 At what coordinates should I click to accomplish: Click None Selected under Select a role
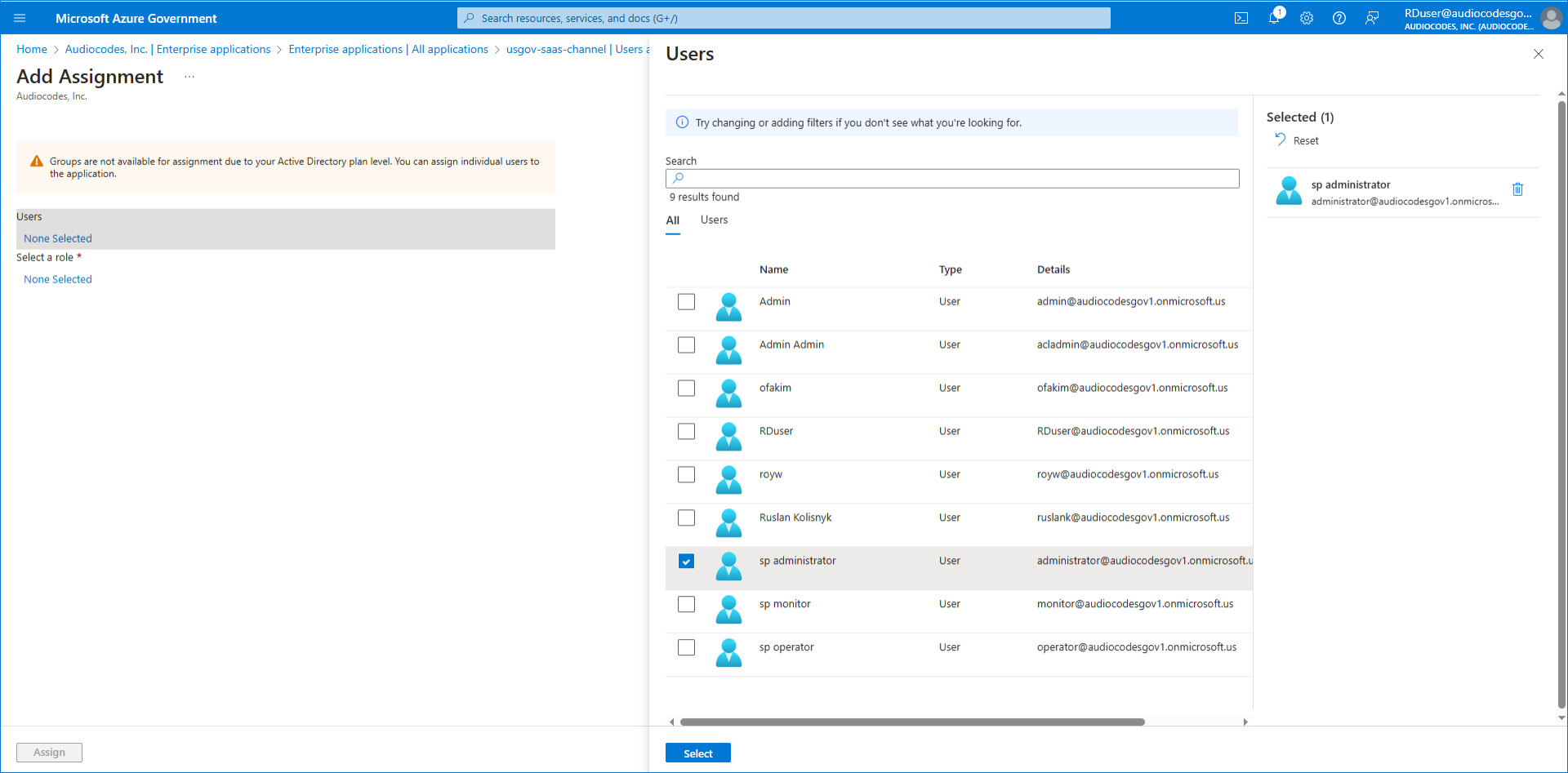click(58, 279)
